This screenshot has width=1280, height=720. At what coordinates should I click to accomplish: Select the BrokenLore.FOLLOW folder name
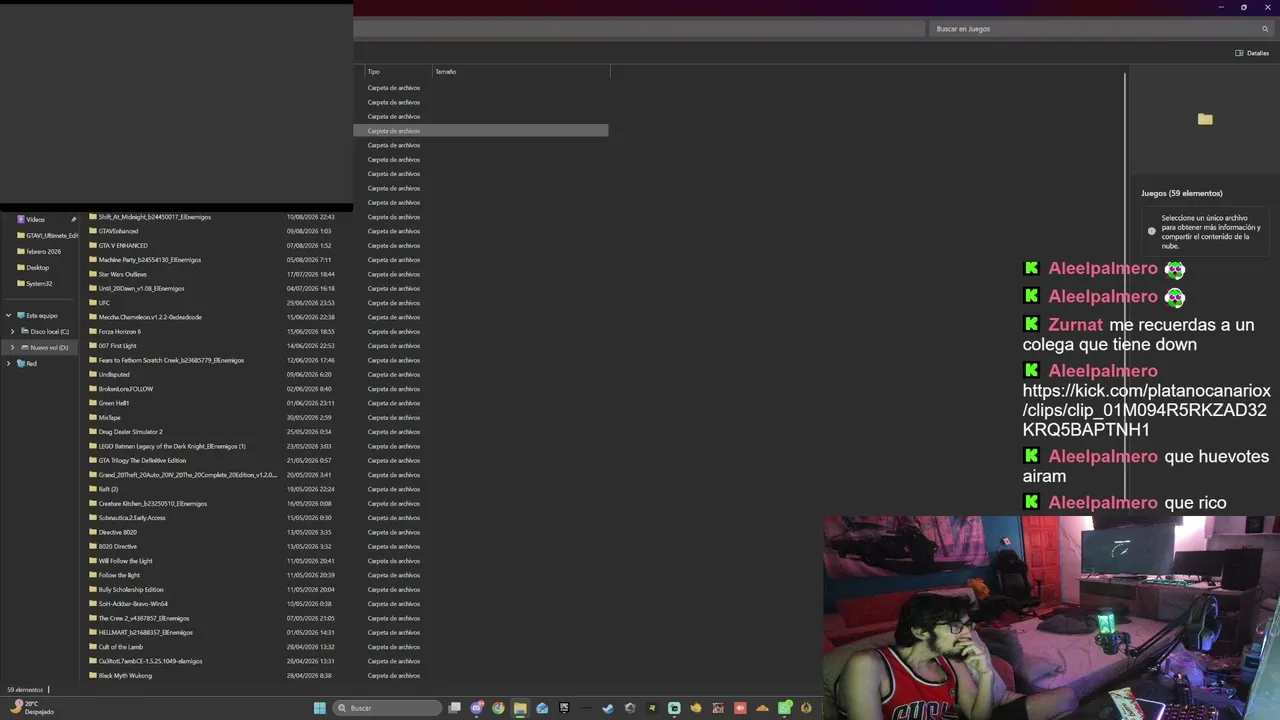pyautogui.click(x=126, y=389)
